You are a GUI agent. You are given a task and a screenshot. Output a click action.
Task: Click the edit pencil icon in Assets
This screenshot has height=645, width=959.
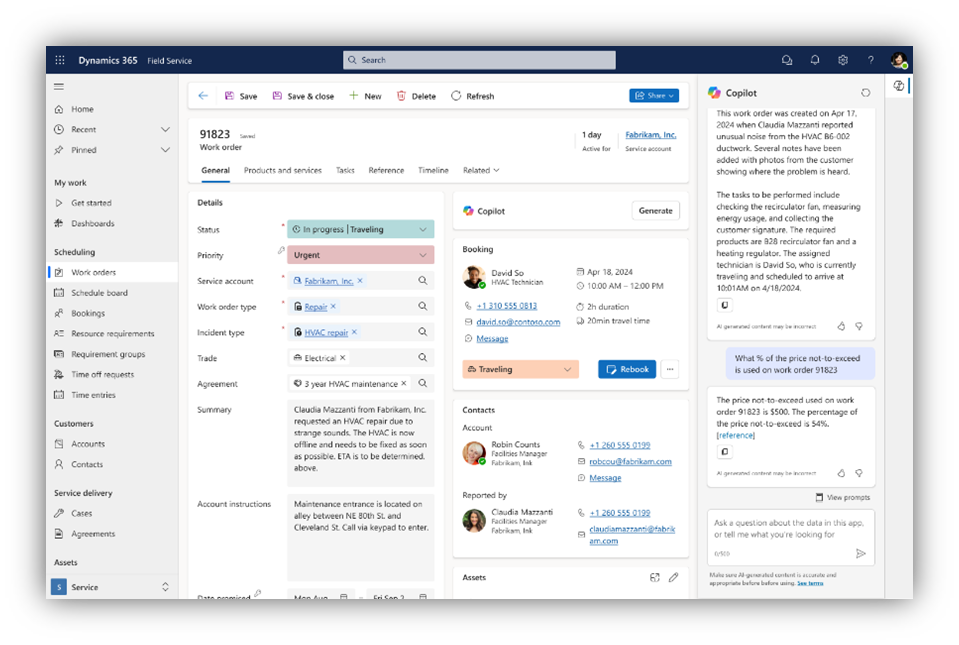[674, 577]
